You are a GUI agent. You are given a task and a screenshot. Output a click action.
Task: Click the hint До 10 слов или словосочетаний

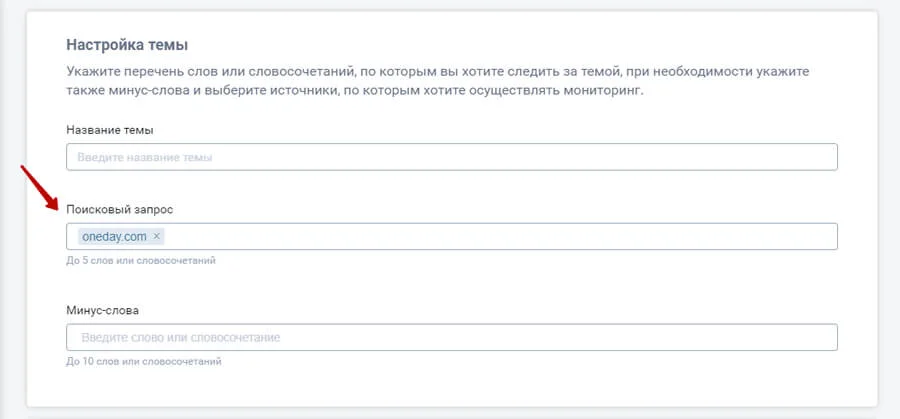[x=143, y=361]
